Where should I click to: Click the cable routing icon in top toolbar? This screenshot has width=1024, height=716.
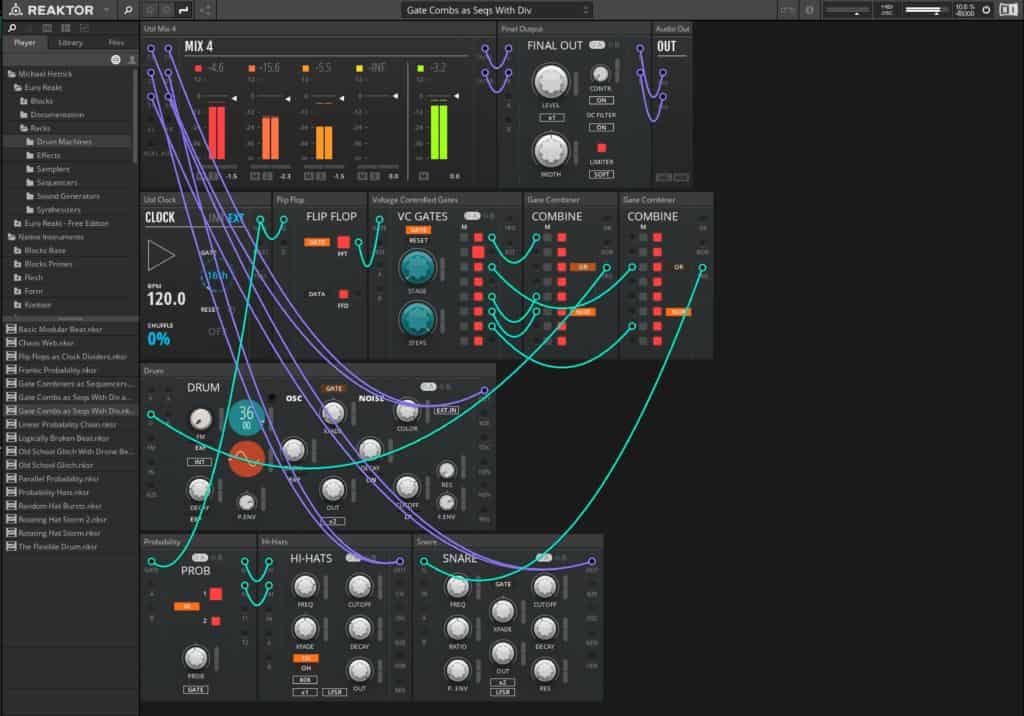coord(184,10)
